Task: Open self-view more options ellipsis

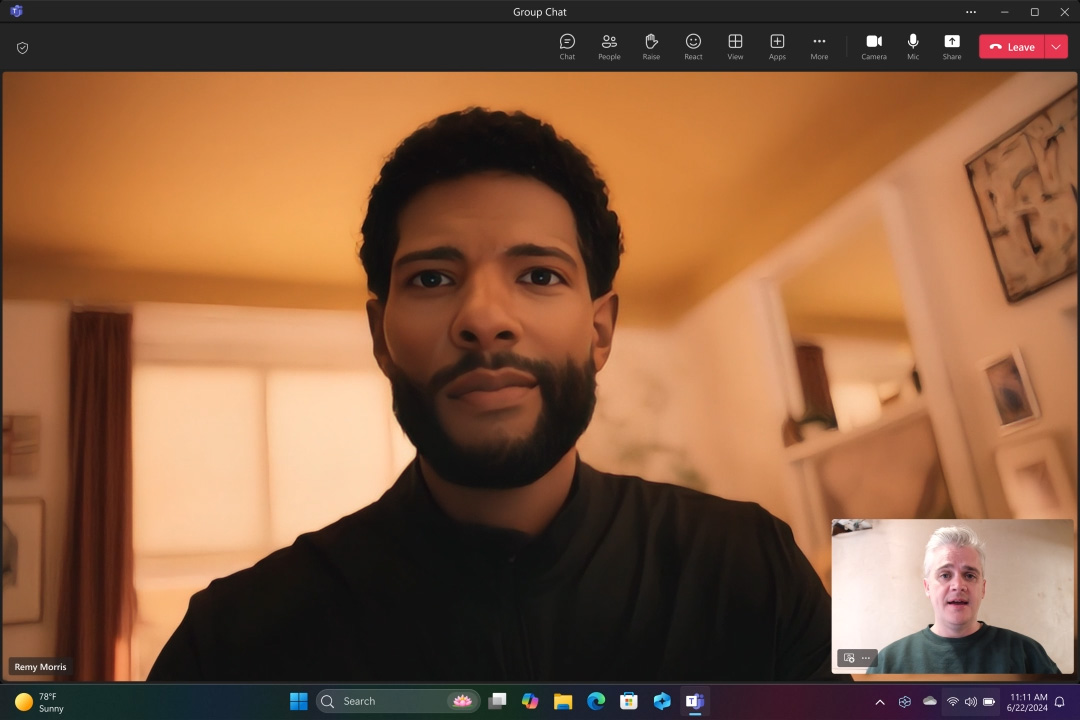Action: [x=866, y=658]
